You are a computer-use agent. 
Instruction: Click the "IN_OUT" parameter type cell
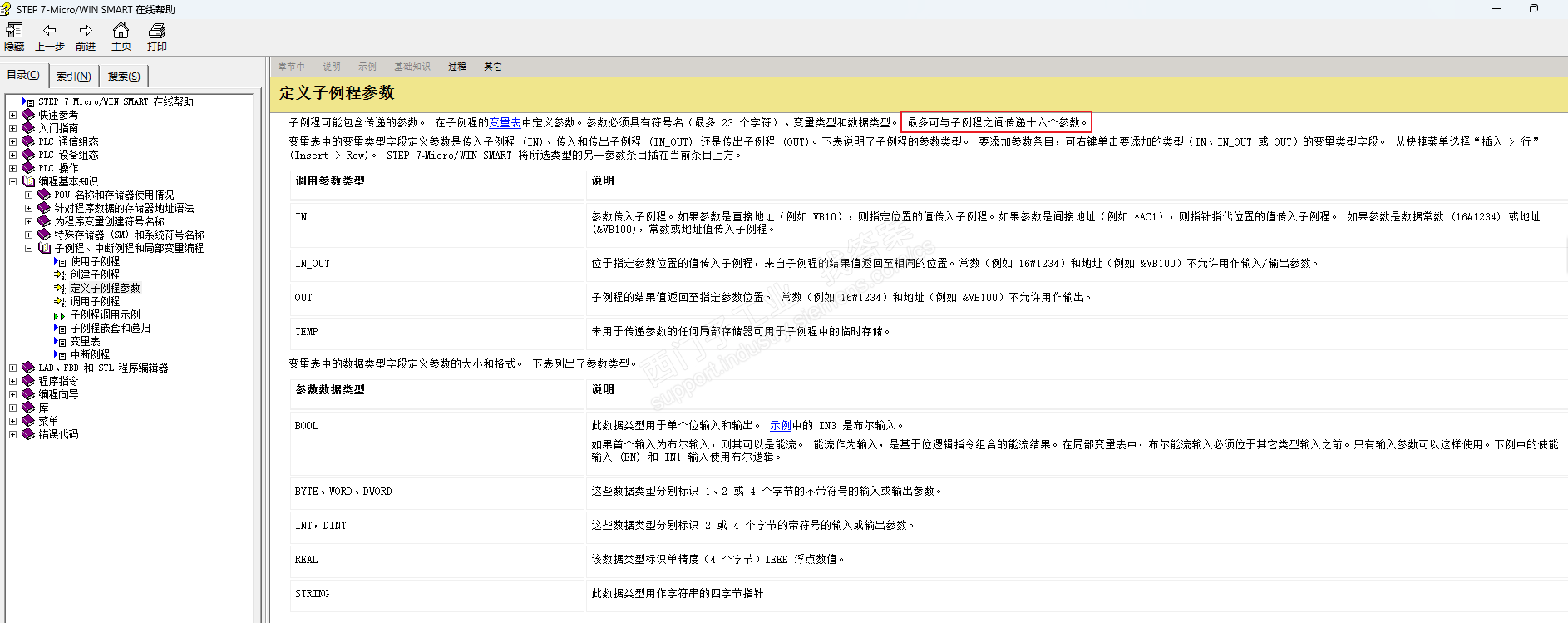[437, 264]
